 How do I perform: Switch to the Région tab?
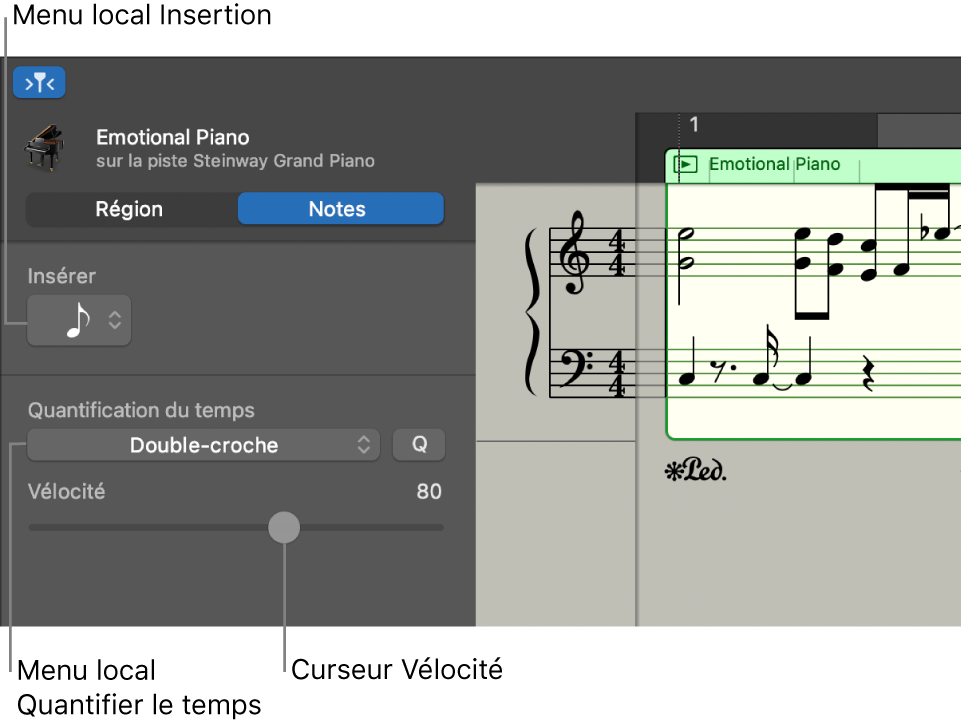129,209
